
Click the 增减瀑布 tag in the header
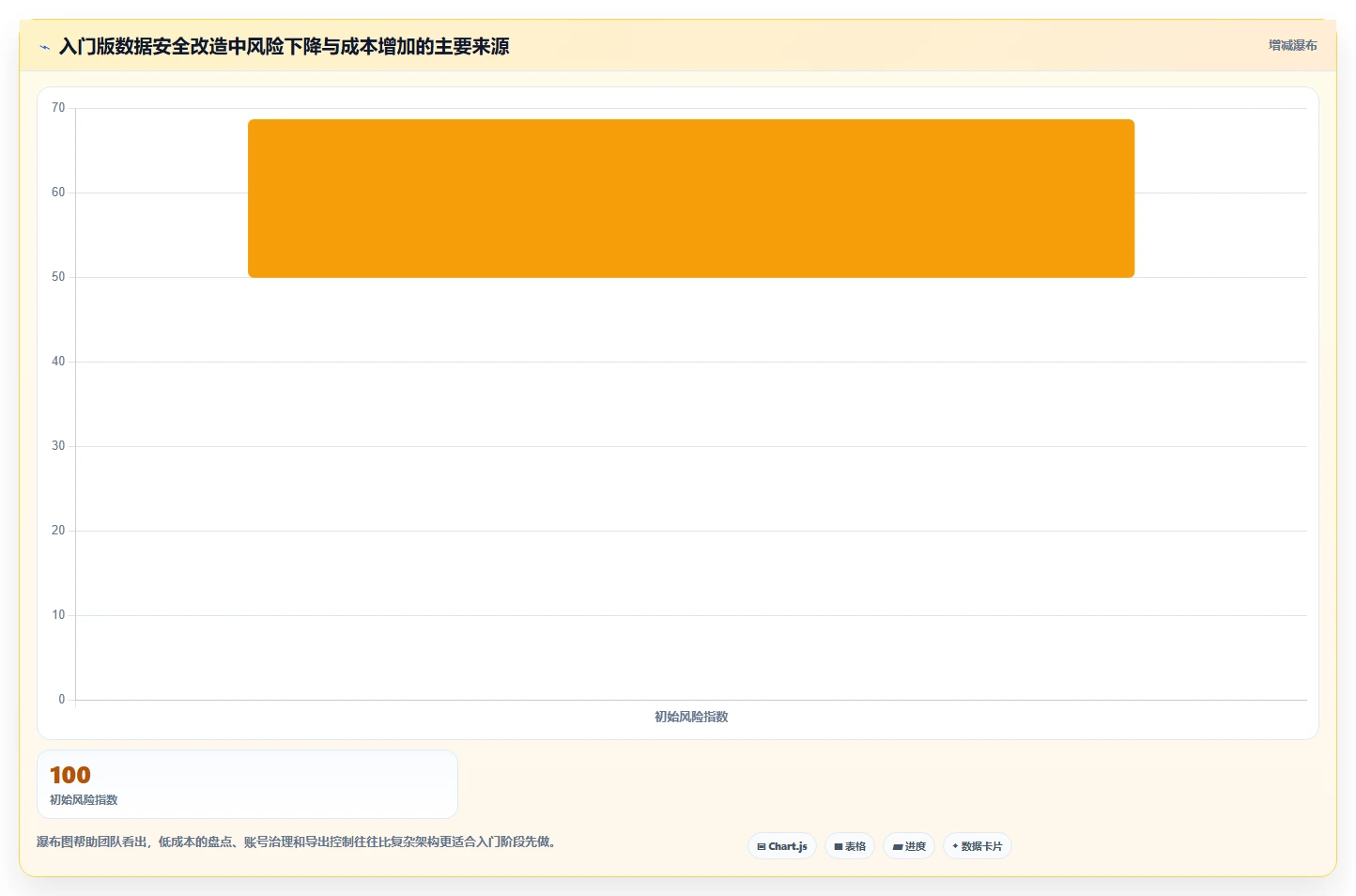(x=1293, y=45)
